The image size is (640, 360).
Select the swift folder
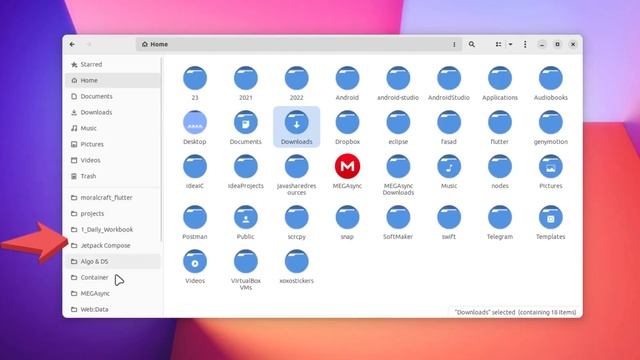coord(449,222)
